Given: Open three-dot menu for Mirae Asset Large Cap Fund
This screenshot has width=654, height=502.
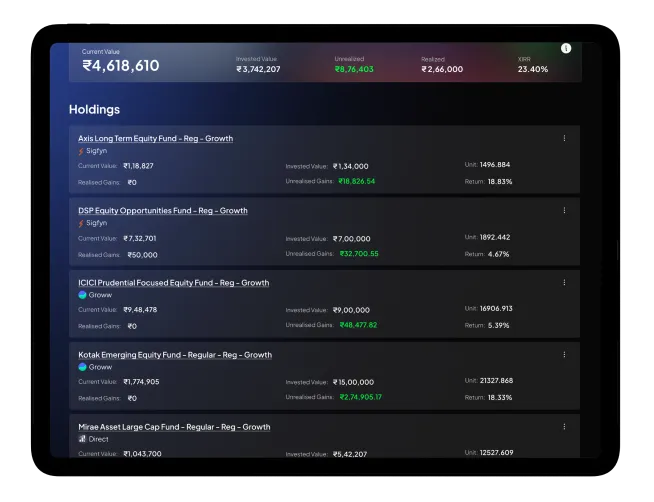Looking at the screenshot, I should (x=564, y=427).
